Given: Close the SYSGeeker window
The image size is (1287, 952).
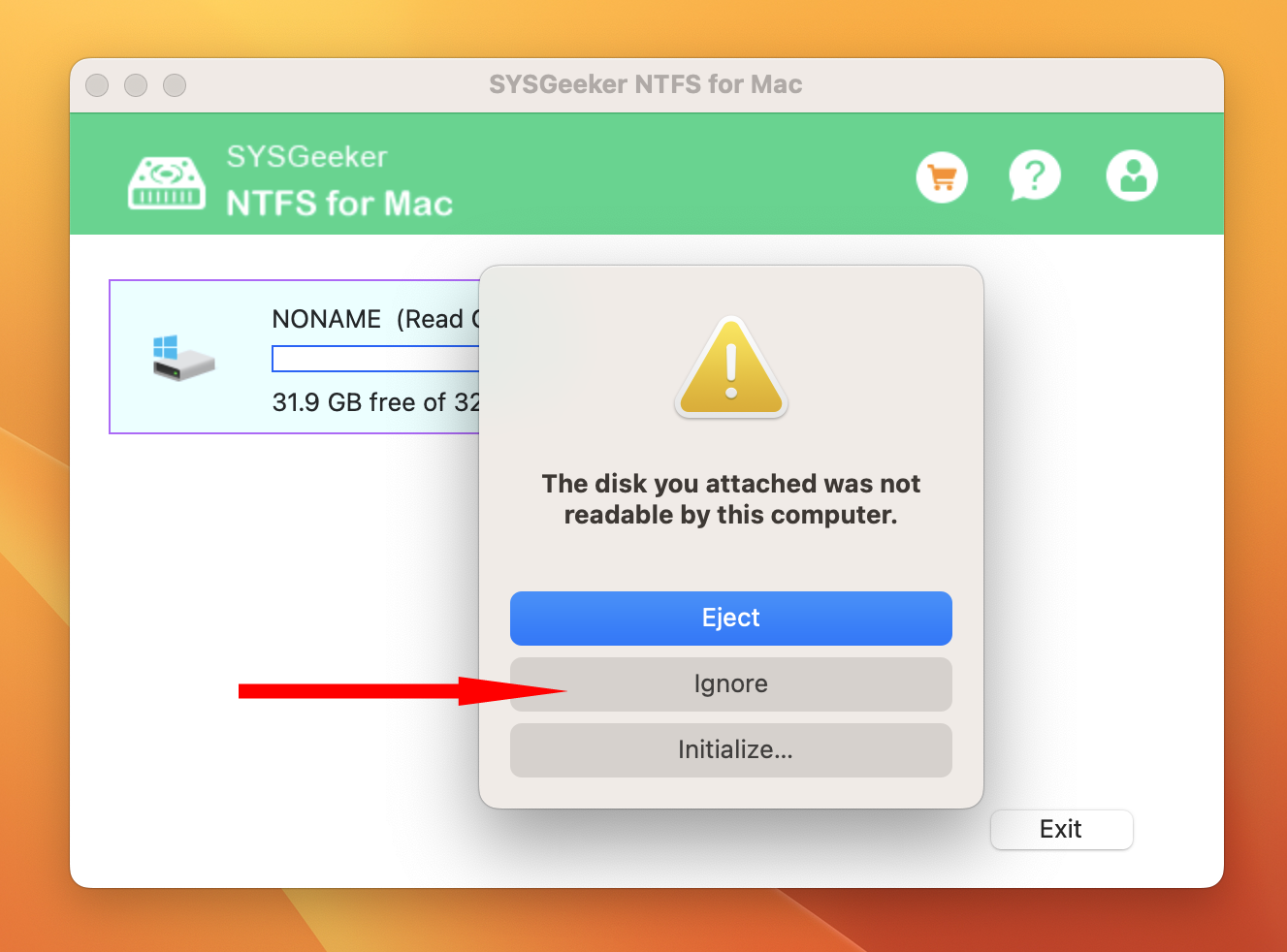Looking at the screenshot, I should click(97, 85).
